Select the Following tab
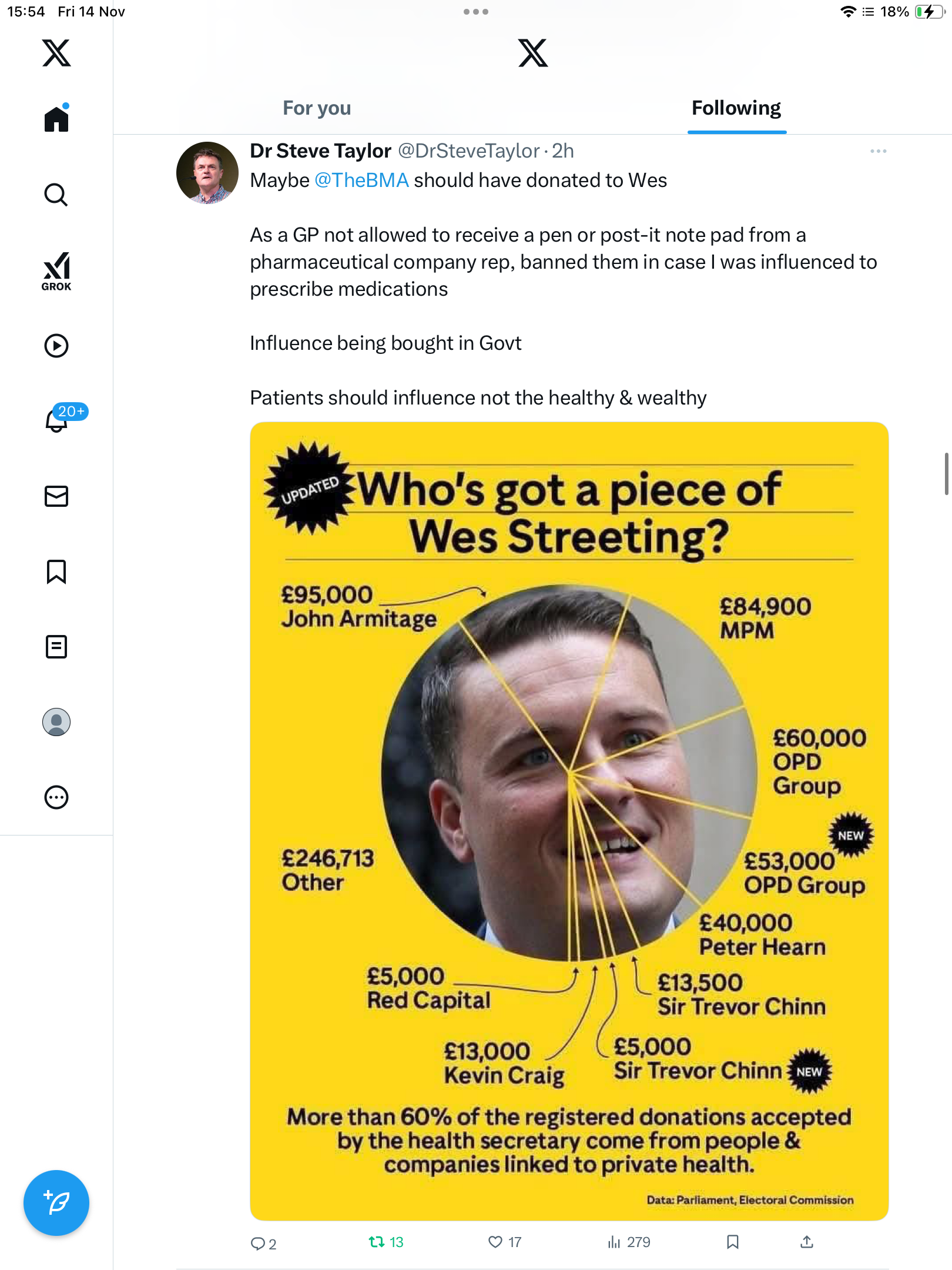This screenshot has height=1270, width=952. click(x=736, y=108)
